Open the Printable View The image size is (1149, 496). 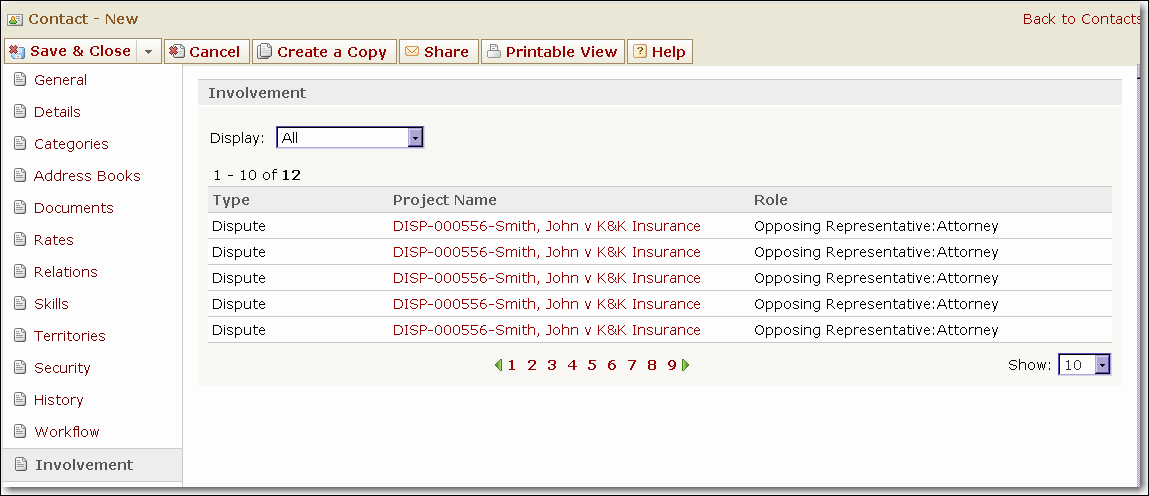pyautogui.click(x=553, y=51)
